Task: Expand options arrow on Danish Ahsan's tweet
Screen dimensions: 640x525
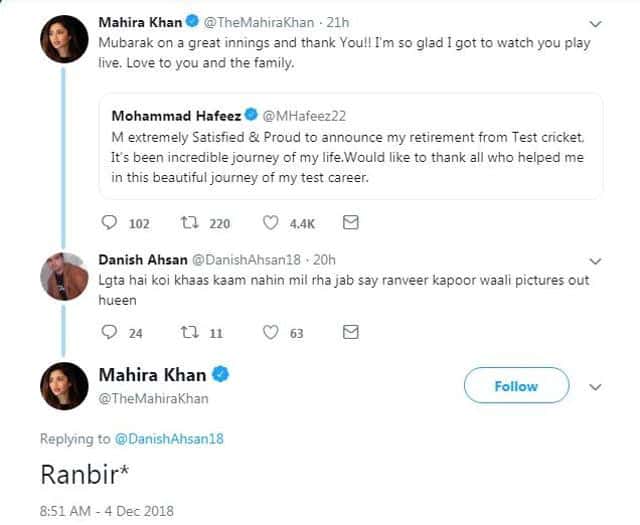Action: (597, 258)
